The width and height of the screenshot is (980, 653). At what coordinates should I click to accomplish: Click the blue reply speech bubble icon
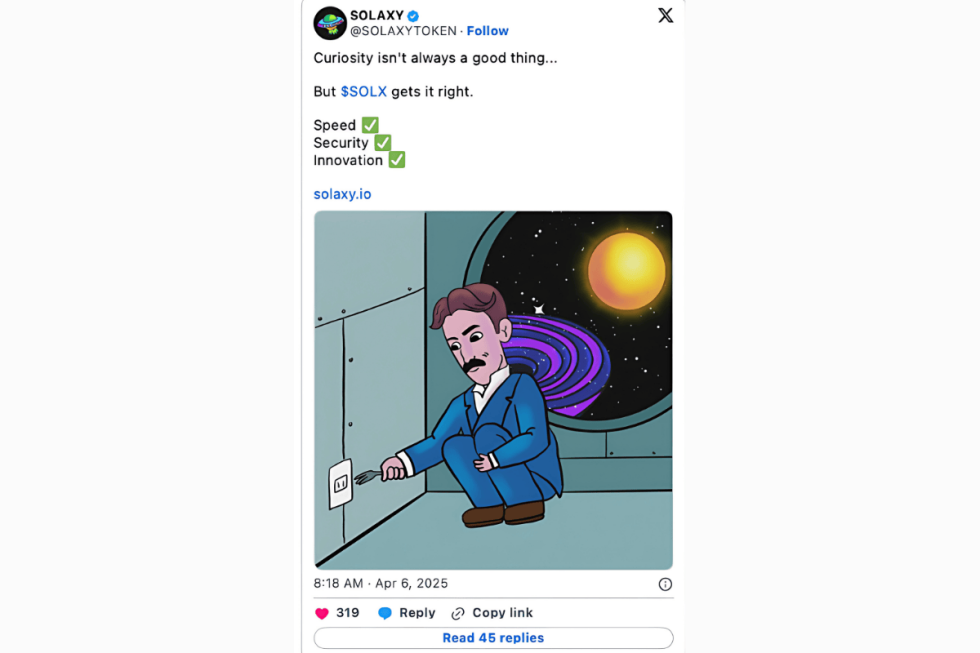click(385, 613)
